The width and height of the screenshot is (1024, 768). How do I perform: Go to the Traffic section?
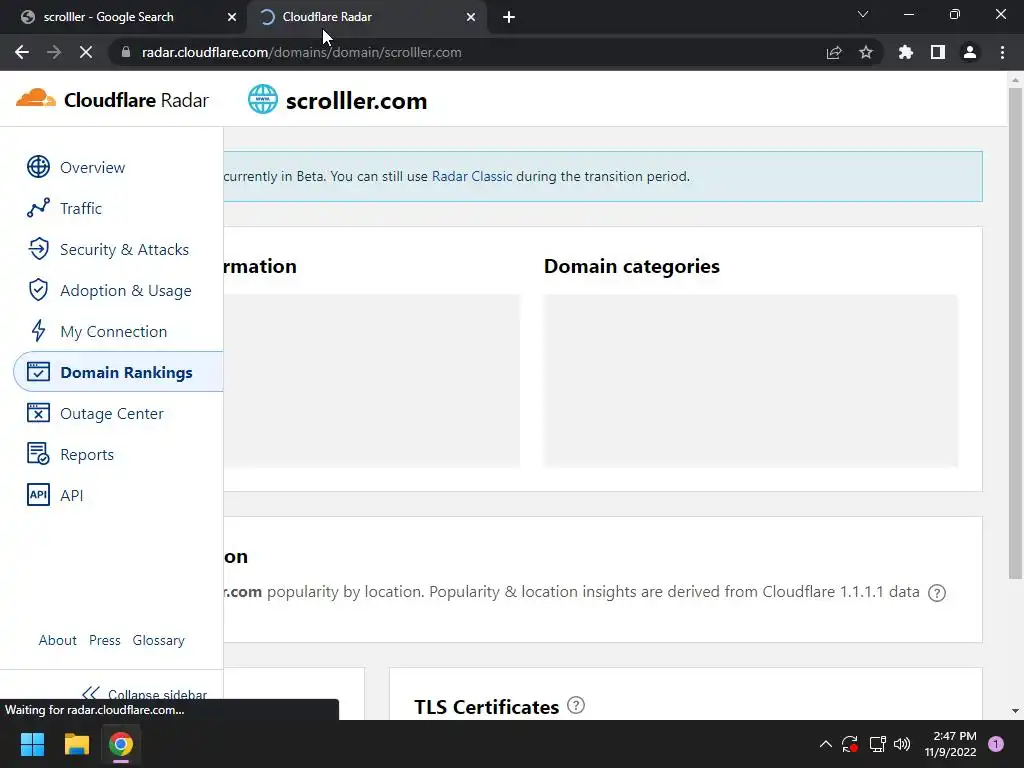click(80, 208)
